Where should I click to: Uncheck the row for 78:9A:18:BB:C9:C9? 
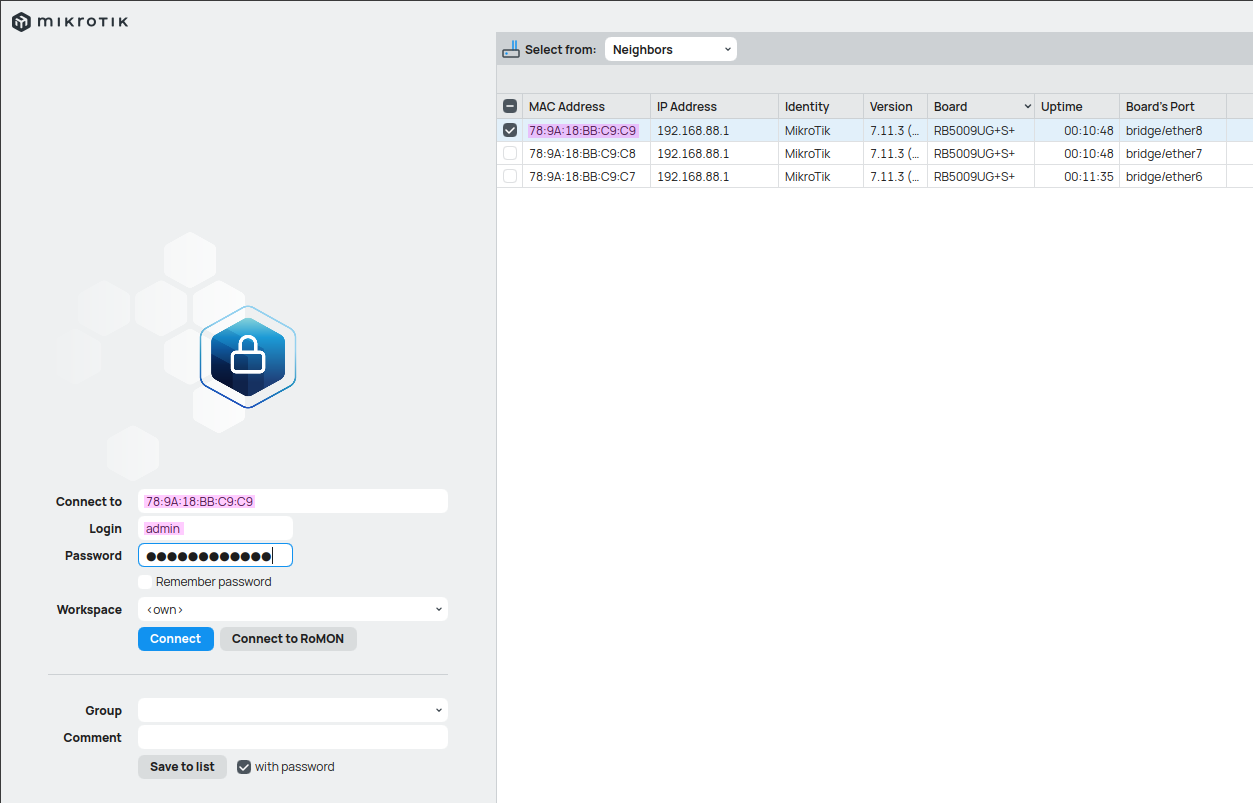(510, 130)
